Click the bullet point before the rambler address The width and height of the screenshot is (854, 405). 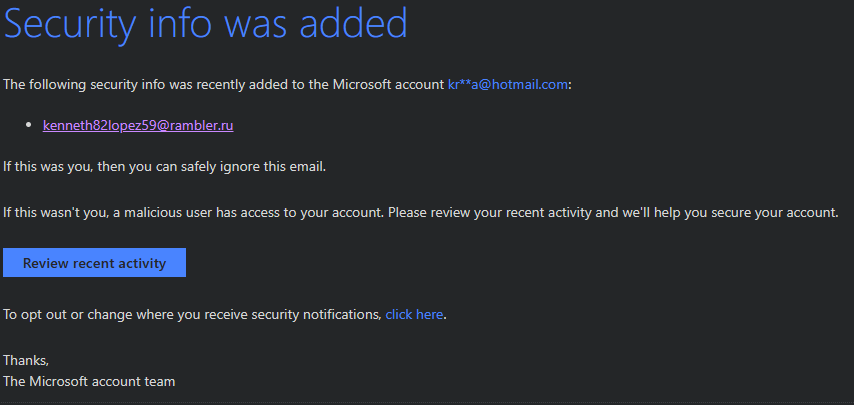point(31,127)
